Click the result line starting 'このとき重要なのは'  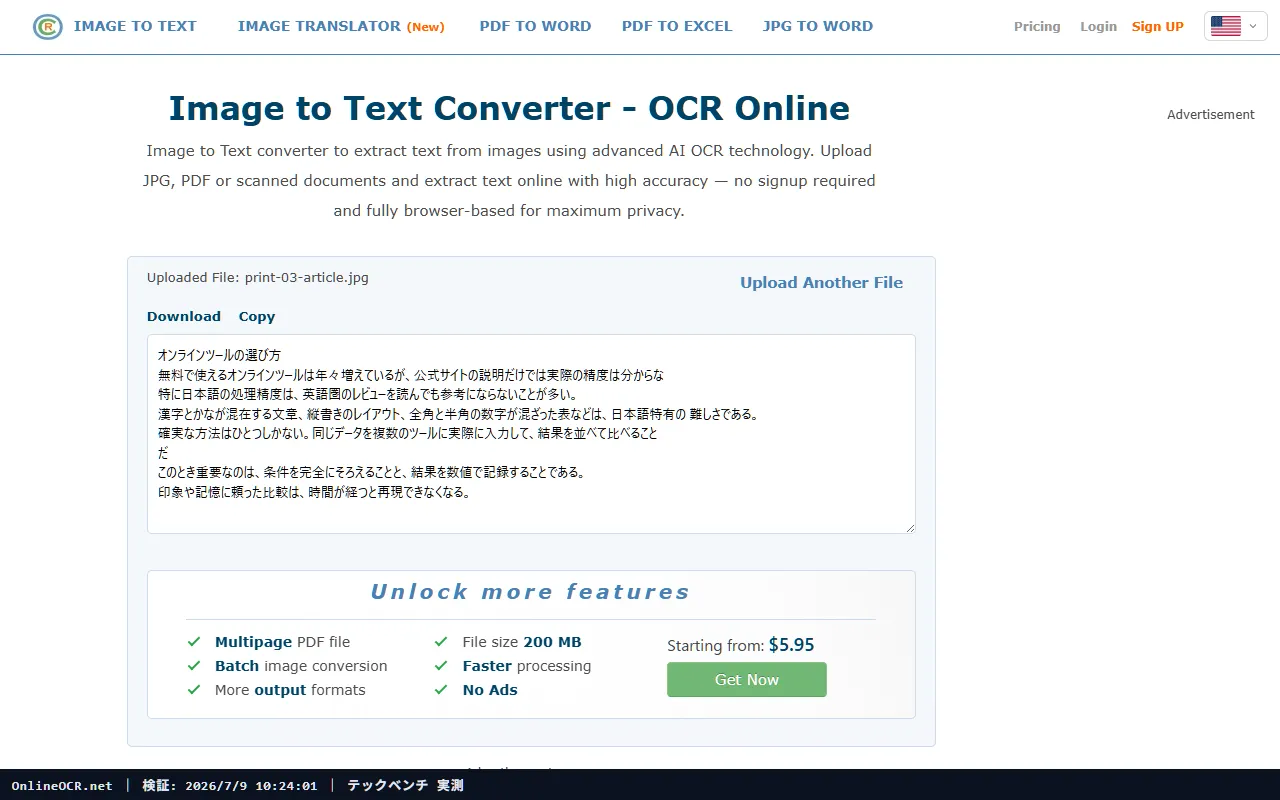coord(371,472)
